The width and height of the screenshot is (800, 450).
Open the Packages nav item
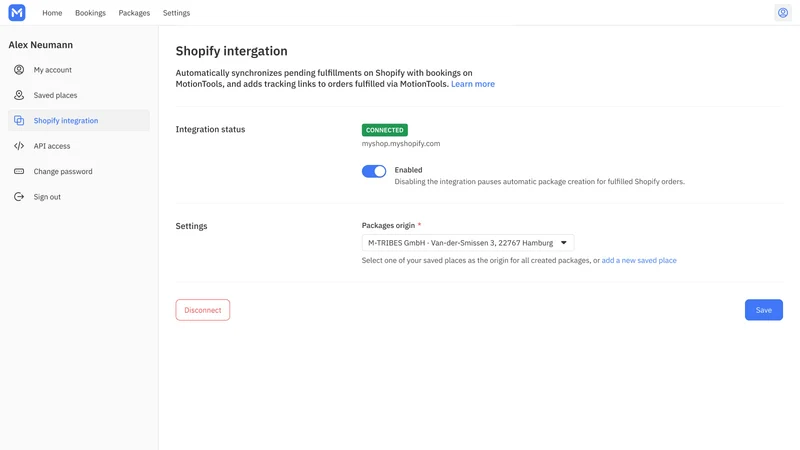pyautogui.click(x=134, y=13)
